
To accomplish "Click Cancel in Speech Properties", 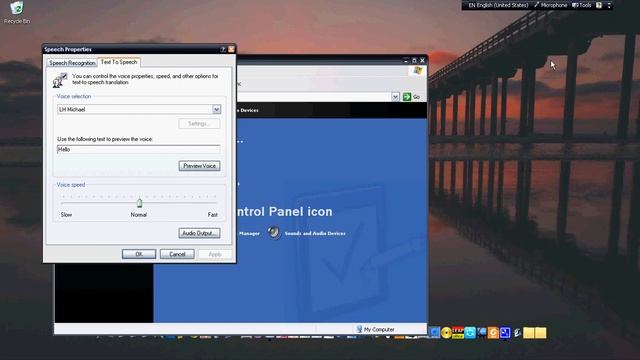I will click(x=177, y=254).
